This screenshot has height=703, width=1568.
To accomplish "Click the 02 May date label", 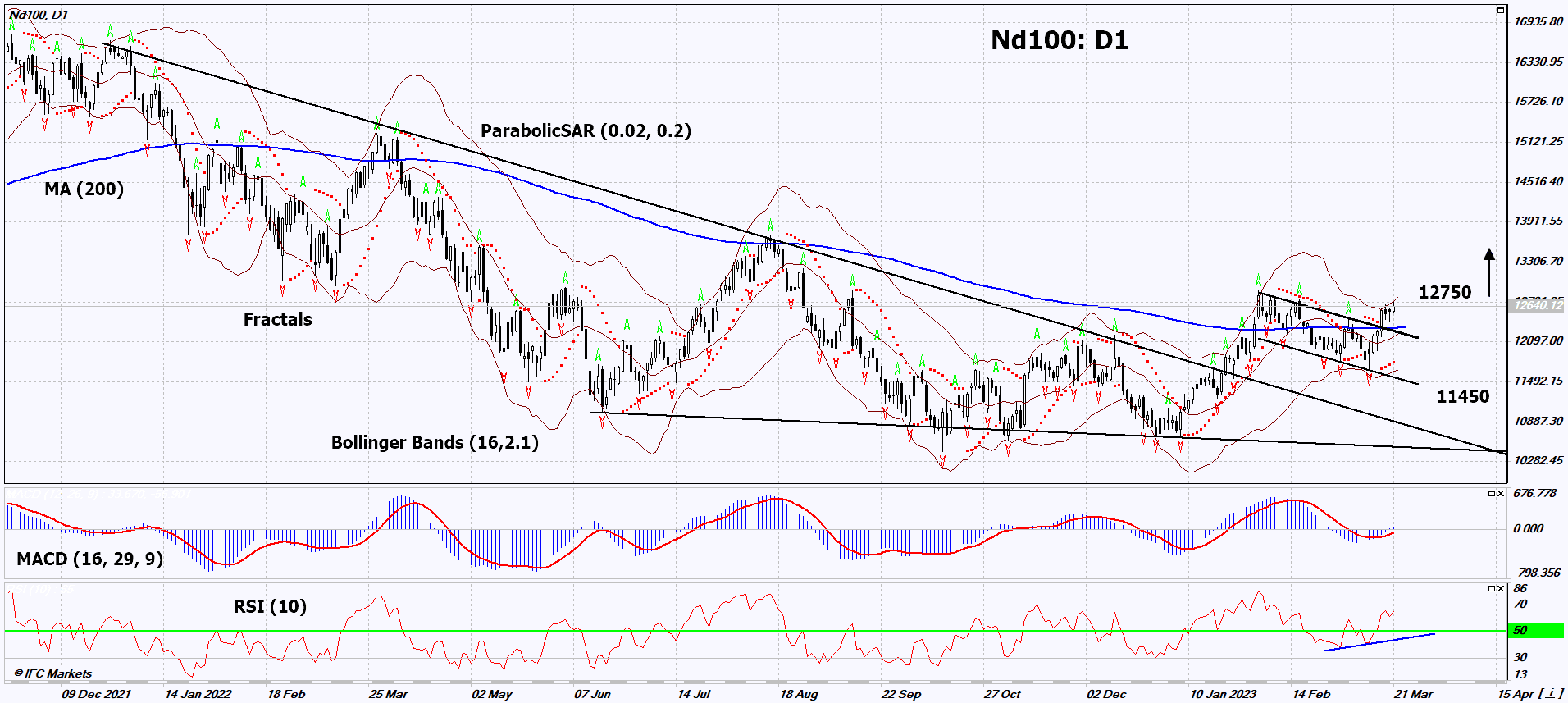I will (491, 694).
